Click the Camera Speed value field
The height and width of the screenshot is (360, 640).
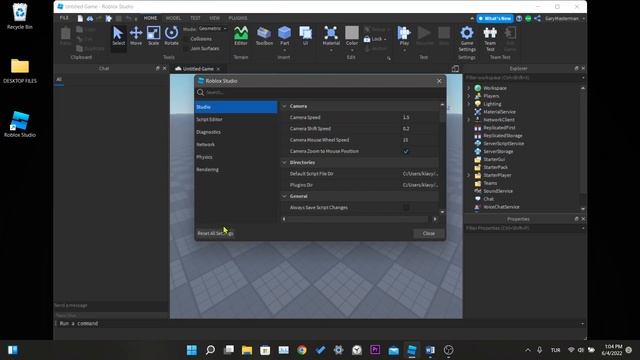pos(420,118)
